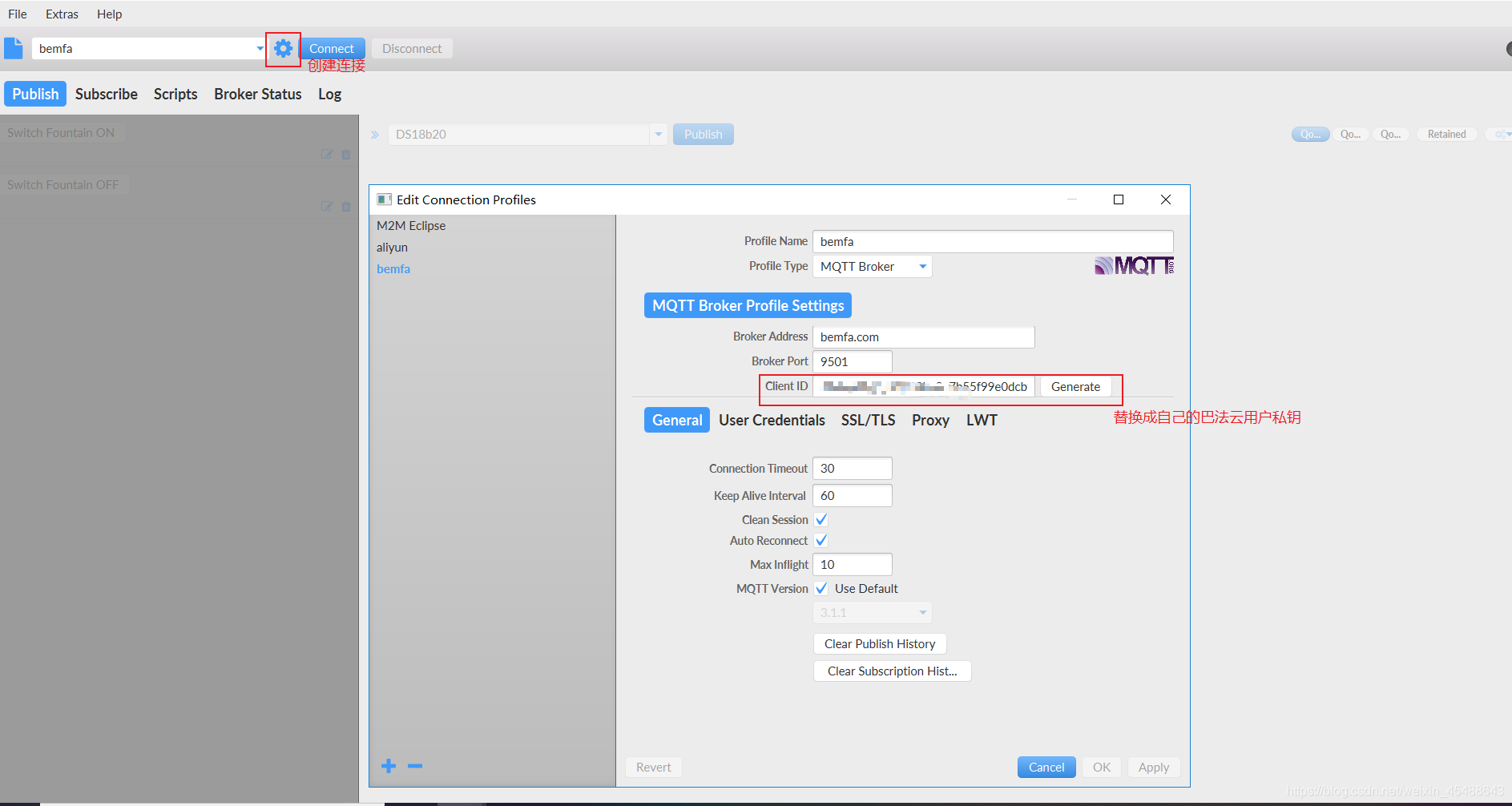
Task: Open the File menu
Action: click(18, 14)
